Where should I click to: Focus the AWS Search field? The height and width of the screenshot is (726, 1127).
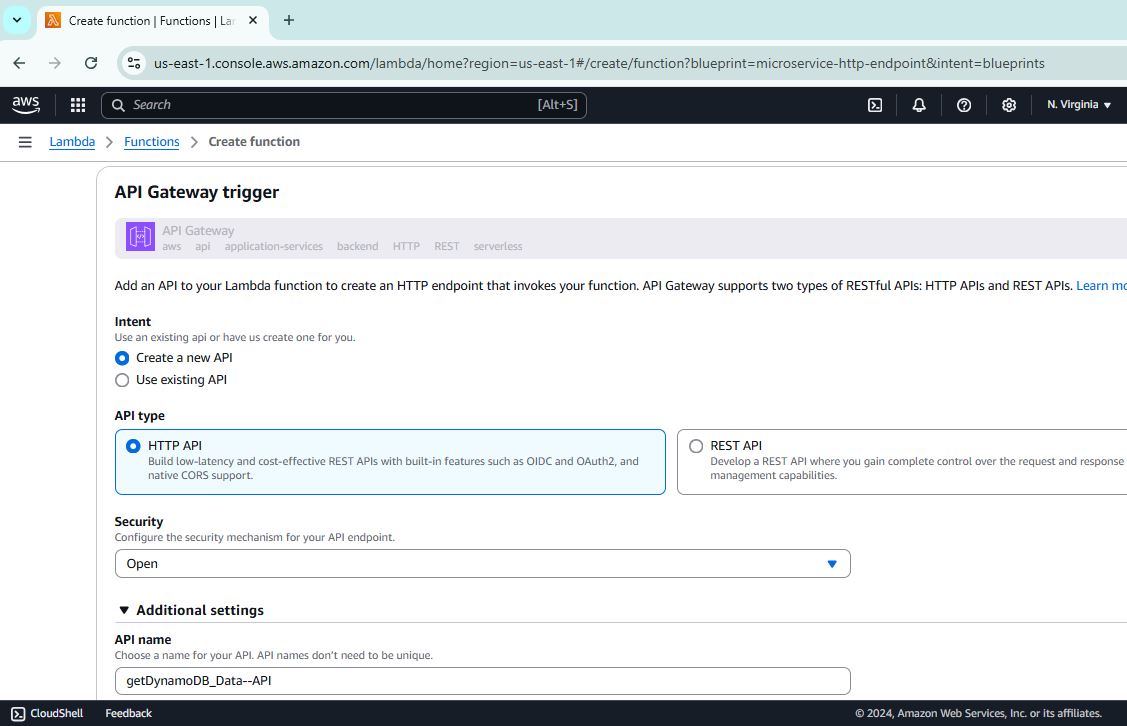click(x=344, y=105)
